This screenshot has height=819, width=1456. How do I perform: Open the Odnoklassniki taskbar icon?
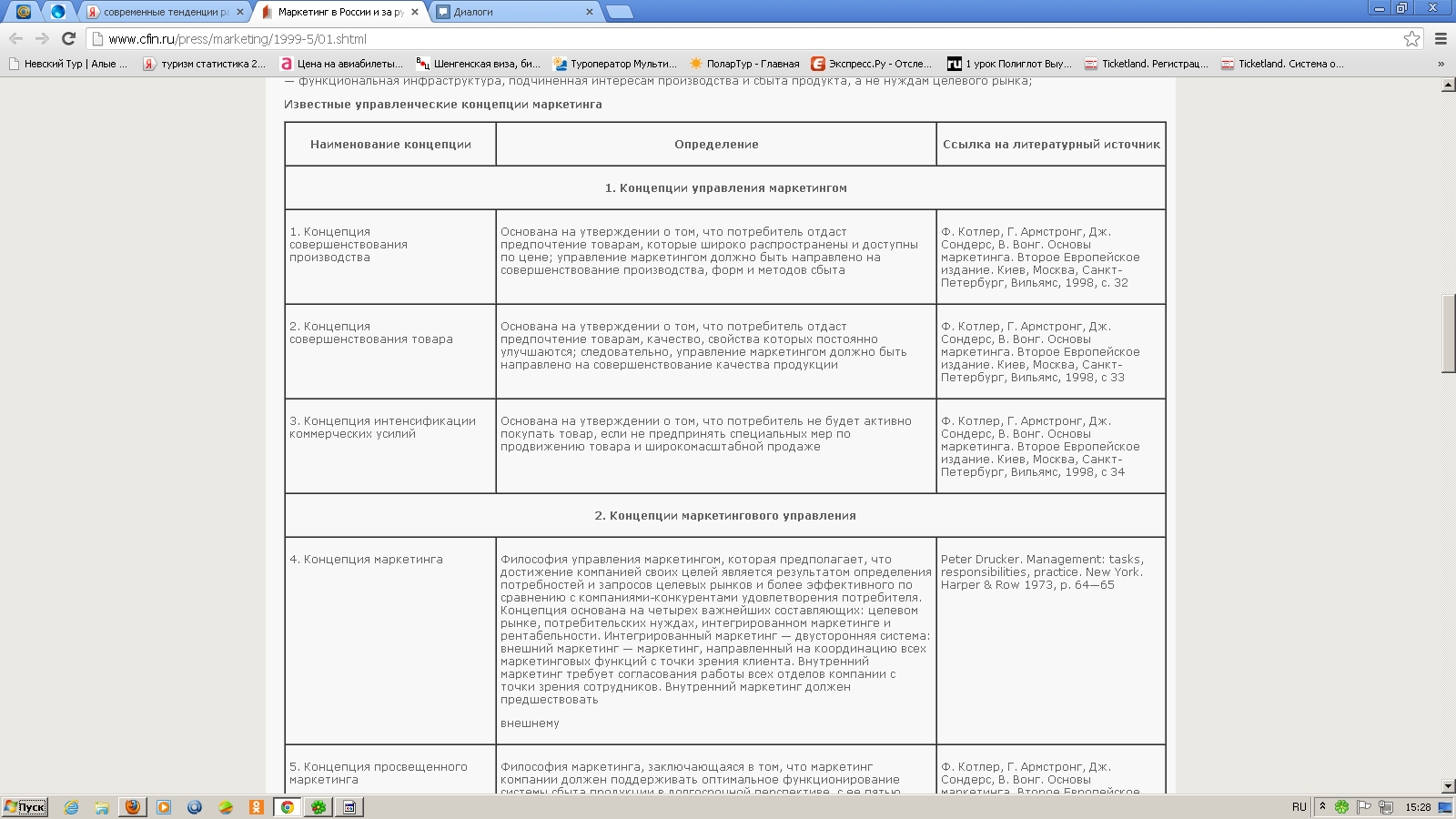click(257, 807)
